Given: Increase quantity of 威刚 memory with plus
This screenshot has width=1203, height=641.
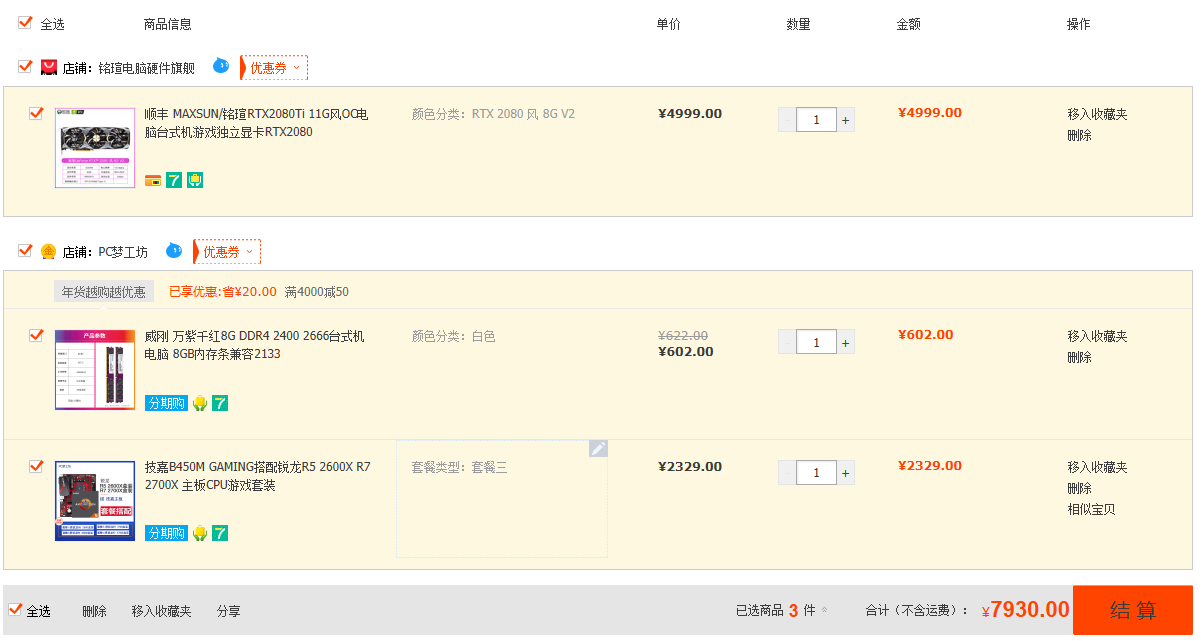Looking at the screenshot, I should (x=846, y=343).
